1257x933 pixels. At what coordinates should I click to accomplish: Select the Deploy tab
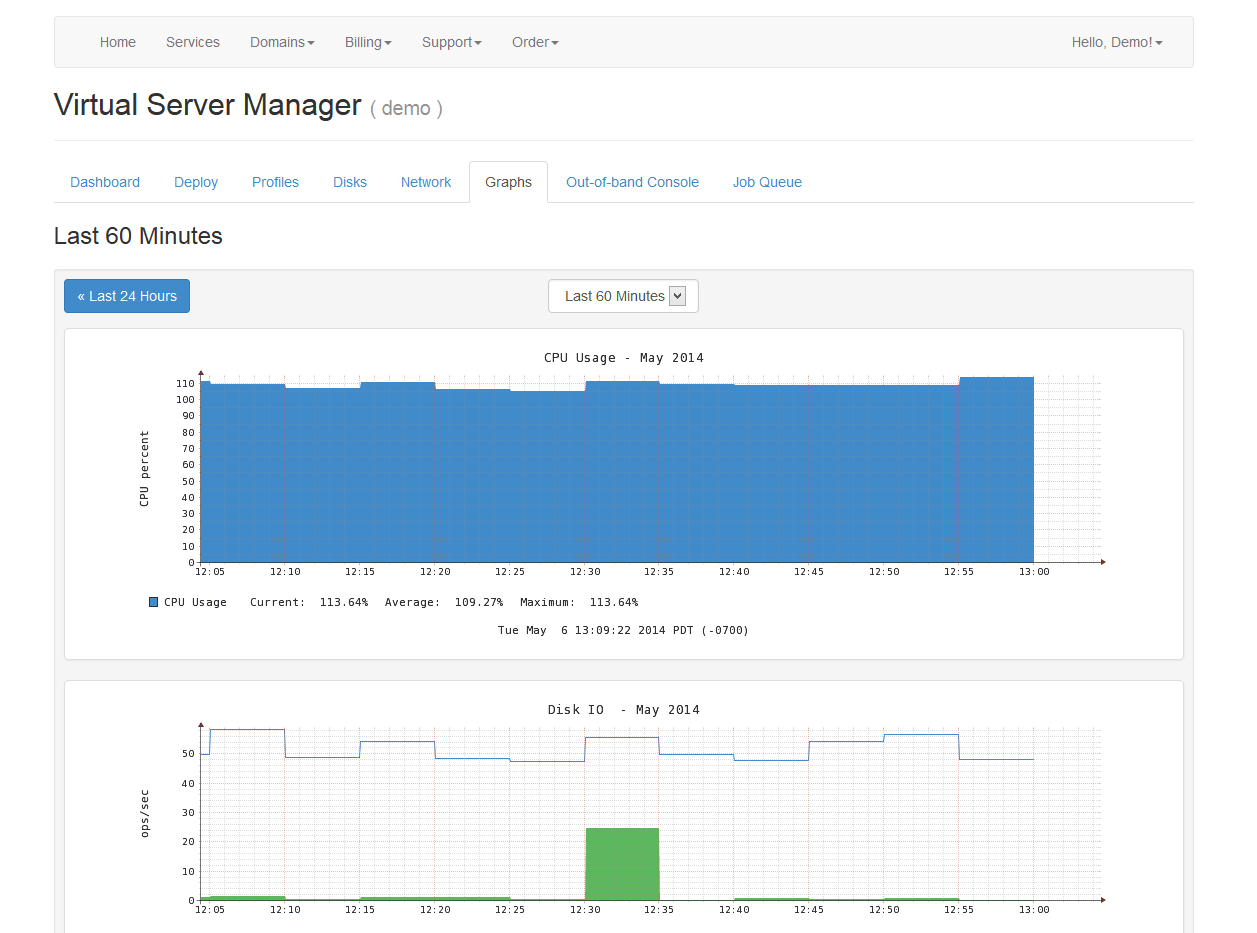[196, 182]
